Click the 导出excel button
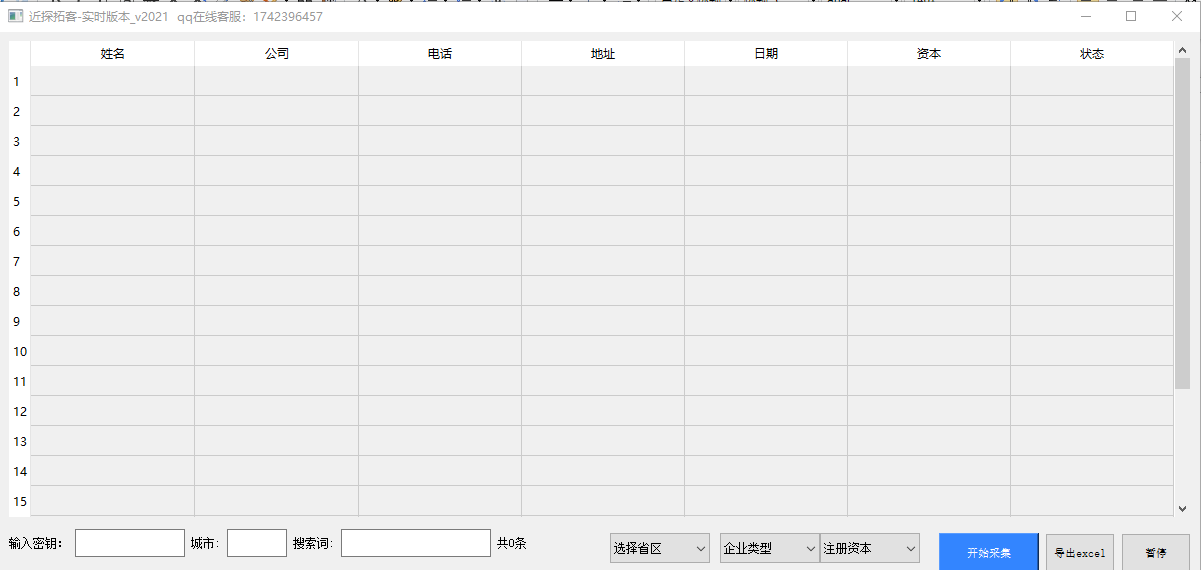 click(x=1080, y=552)
